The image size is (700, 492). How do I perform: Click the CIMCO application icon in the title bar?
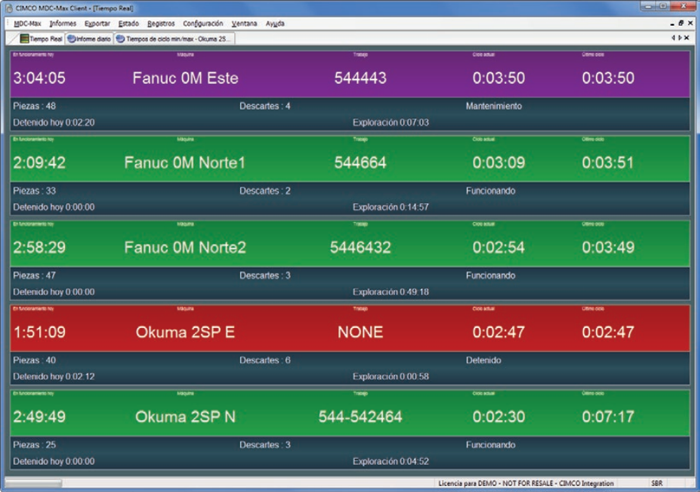coord(9,8)
